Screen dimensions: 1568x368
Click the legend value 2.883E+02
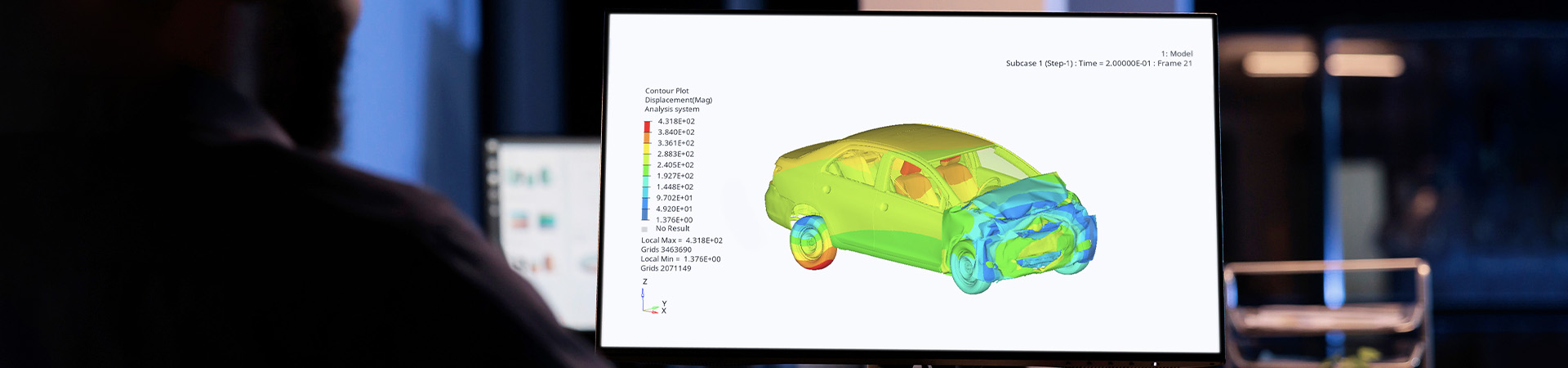(x=675, y=154)
